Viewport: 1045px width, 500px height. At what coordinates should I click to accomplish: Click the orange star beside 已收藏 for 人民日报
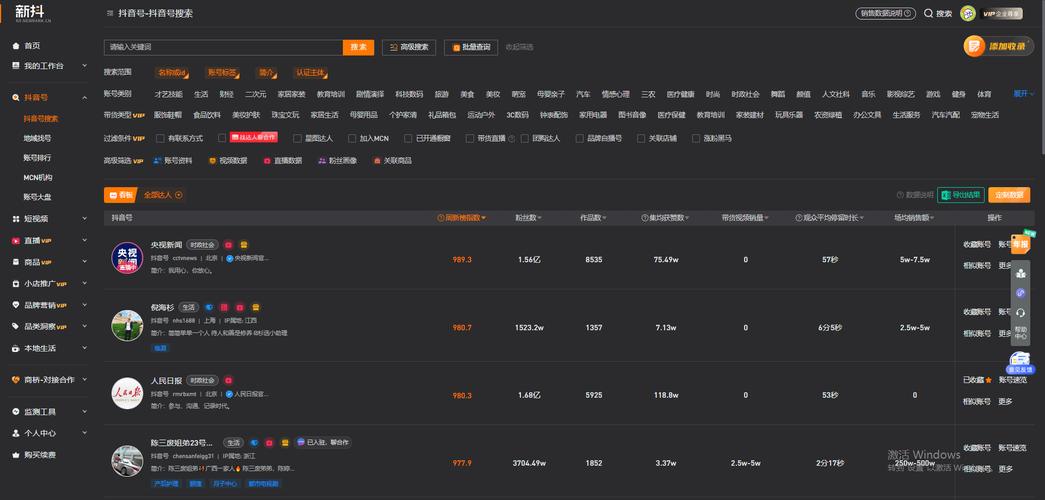(988, 379)
